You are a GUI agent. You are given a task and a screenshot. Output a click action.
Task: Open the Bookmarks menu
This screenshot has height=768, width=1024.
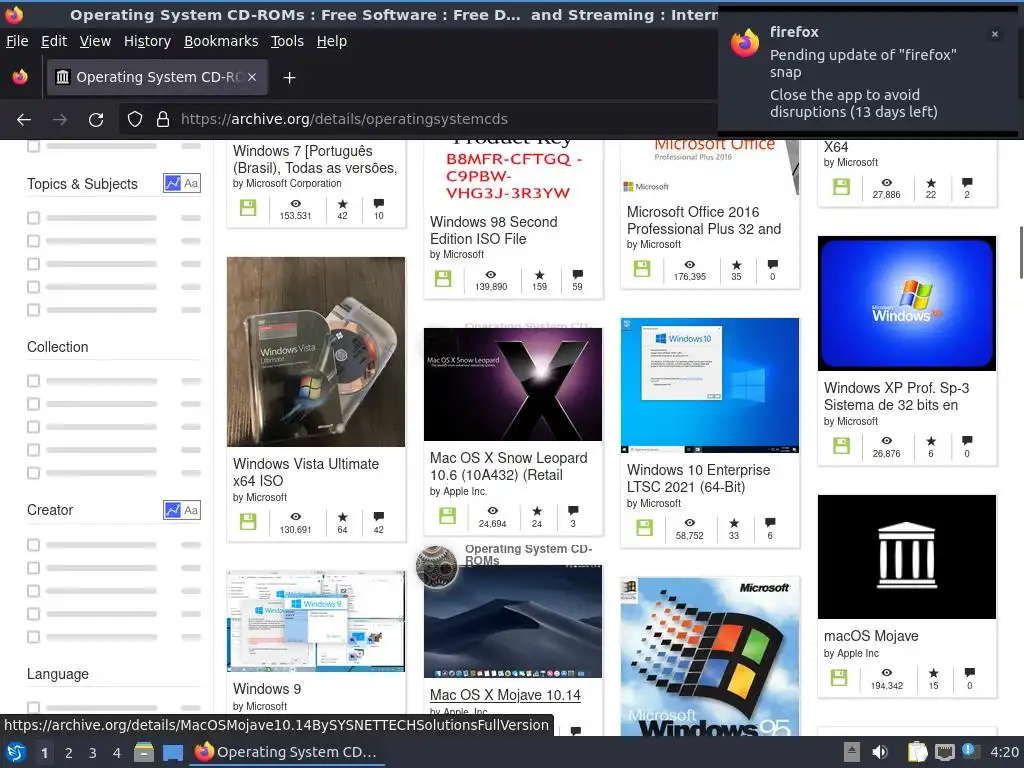point(221,41)
